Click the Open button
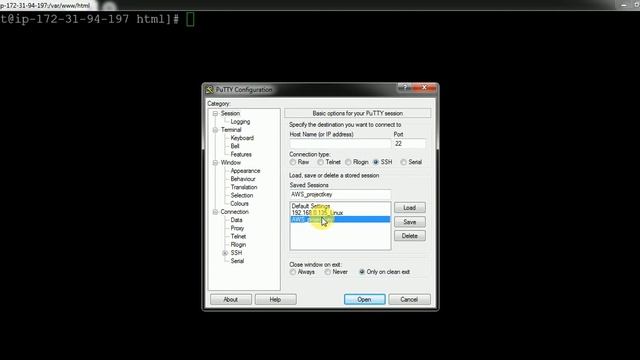 point(364,300)
